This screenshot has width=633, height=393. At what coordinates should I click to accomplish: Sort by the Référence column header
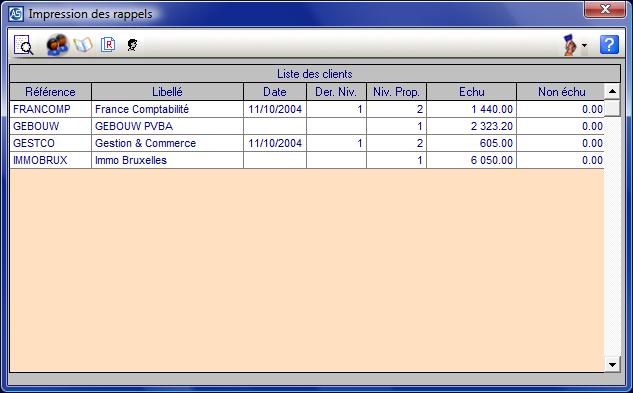click(x=50, y=92)
